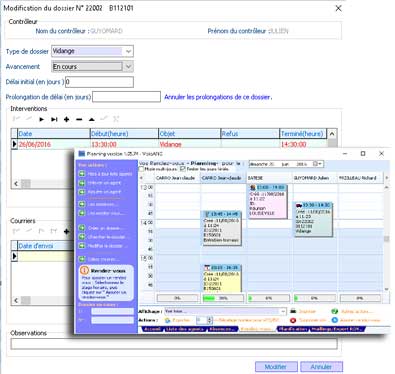The width and height of the screenshot is (395, 374).
Task: Toggle the 'Mode multi-jours' checkbox
Action: pyautogui.click(x=141, y=169)
